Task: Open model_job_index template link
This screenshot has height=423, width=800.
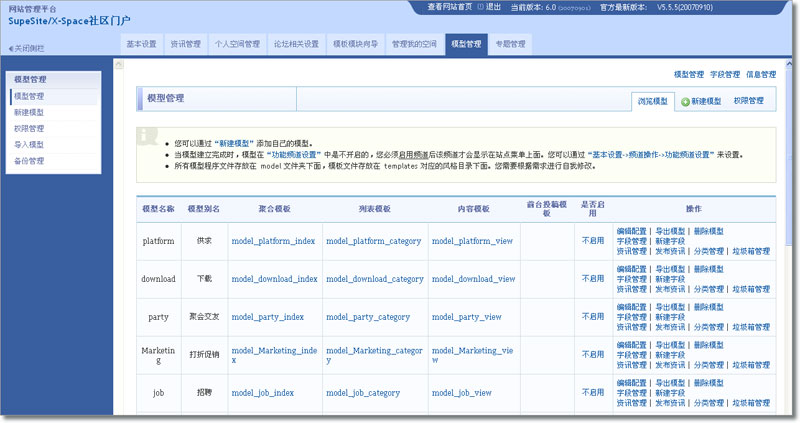Action: click(263, 393)
